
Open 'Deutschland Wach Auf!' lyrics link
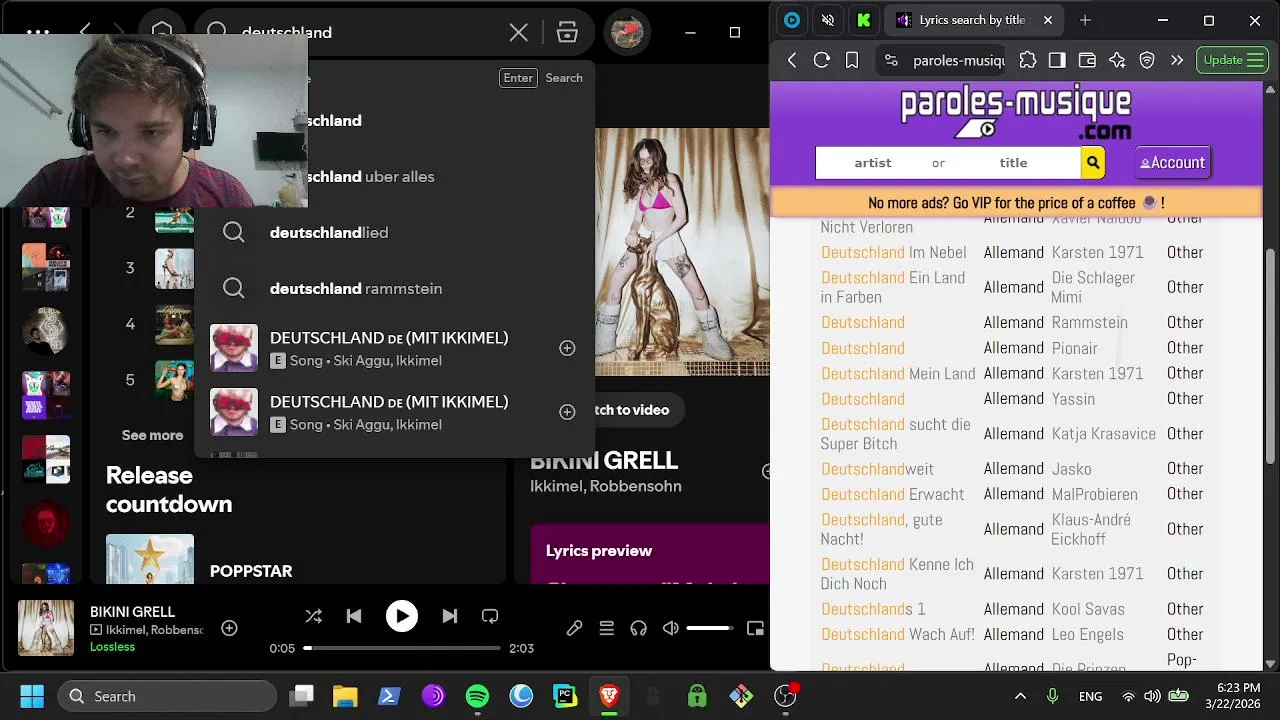(x=898, y=634)
